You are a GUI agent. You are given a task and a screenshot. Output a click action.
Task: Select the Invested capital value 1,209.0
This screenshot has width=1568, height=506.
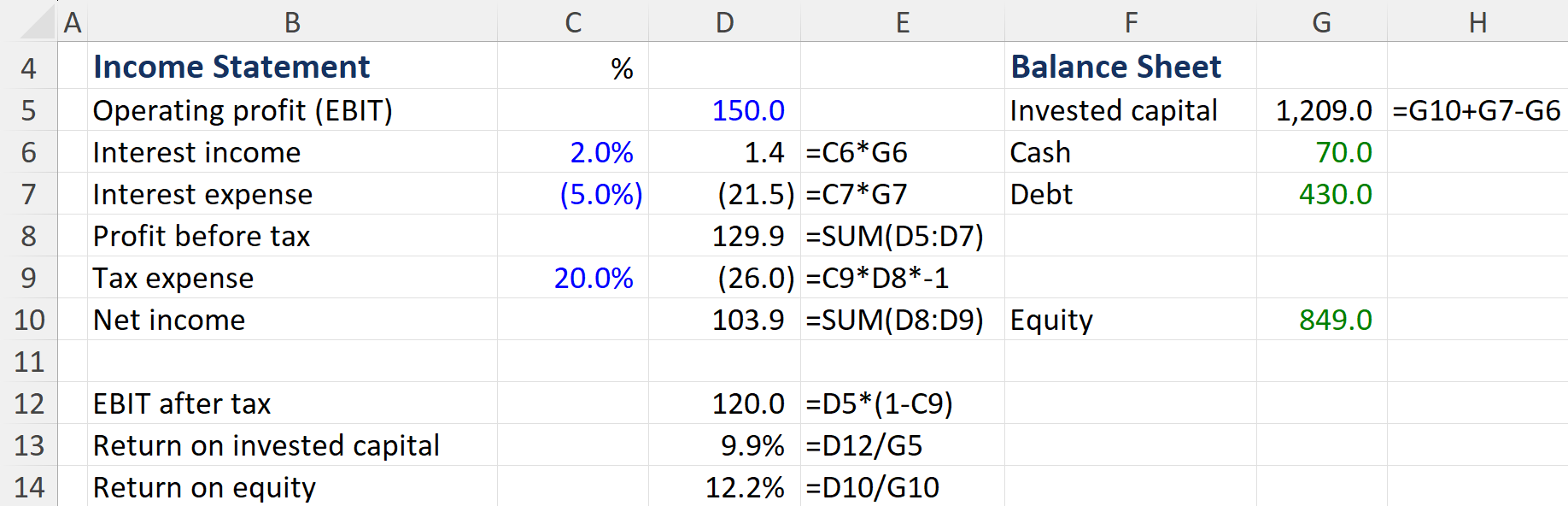[x=1323, y=110]
